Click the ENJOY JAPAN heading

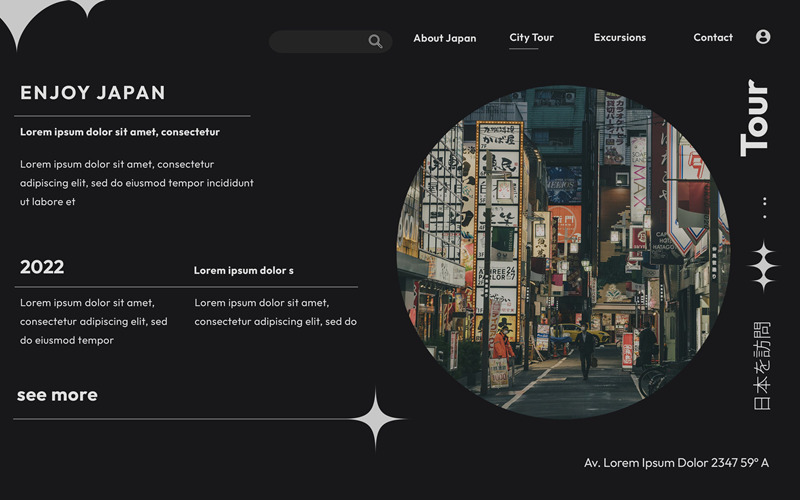[93, 93]
